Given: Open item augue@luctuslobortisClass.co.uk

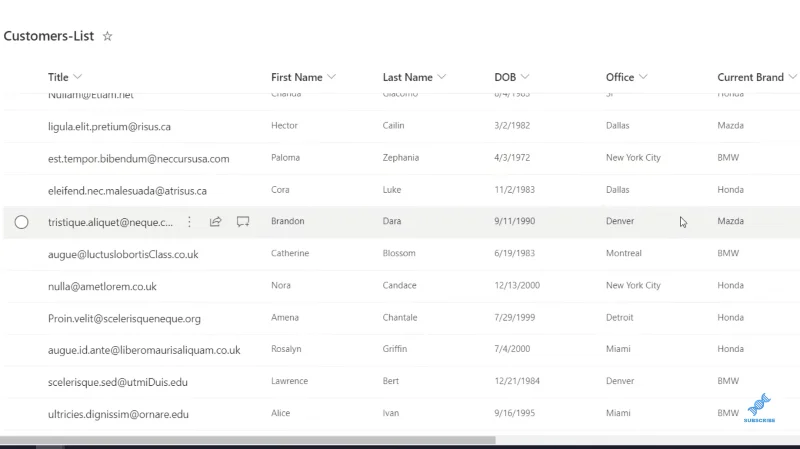Looking at the screenshot, I should [123, 254].
